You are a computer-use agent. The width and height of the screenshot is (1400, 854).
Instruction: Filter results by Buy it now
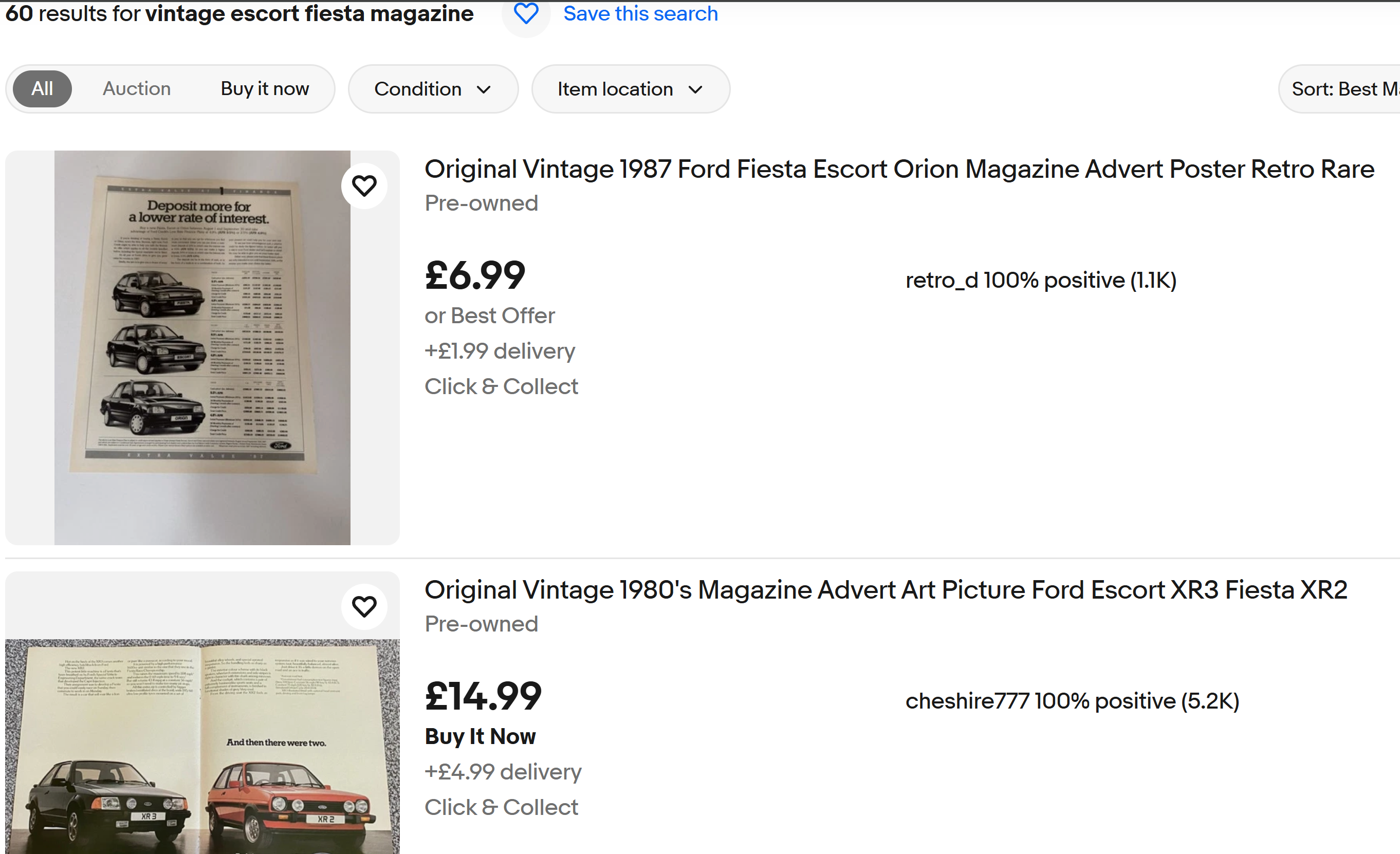265,89
